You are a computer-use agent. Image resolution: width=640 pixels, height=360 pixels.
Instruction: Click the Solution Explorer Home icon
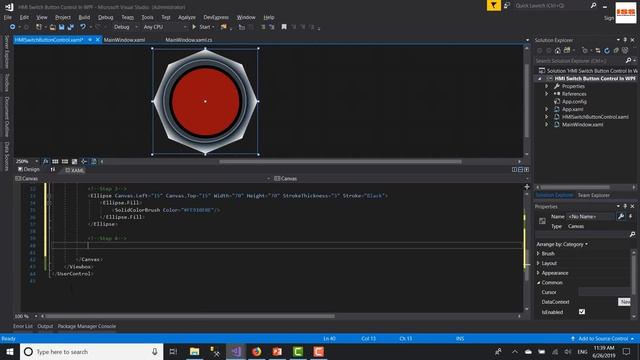tap(558, 51)
